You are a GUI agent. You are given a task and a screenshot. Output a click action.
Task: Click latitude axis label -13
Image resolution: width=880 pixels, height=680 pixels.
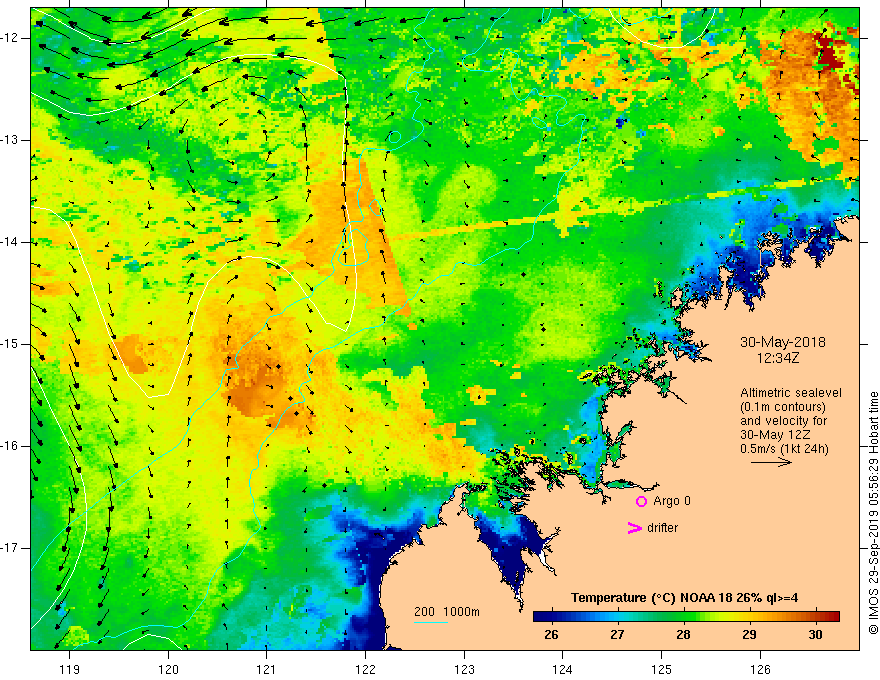(10, 140)
